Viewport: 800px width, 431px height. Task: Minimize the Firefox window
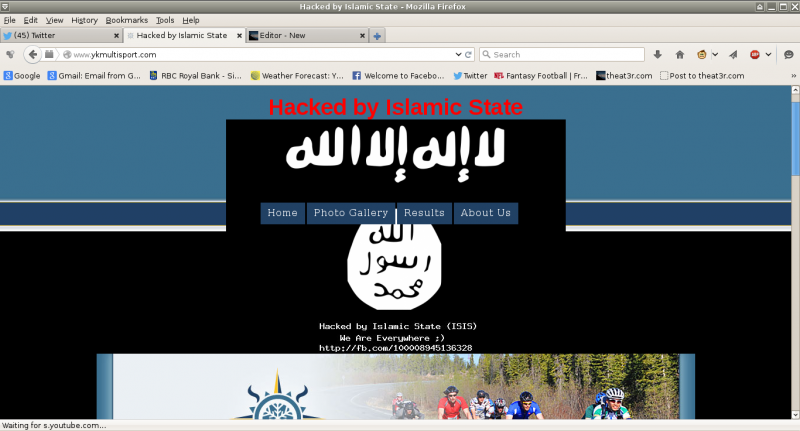pyautogui.click(x=771, y=7)
